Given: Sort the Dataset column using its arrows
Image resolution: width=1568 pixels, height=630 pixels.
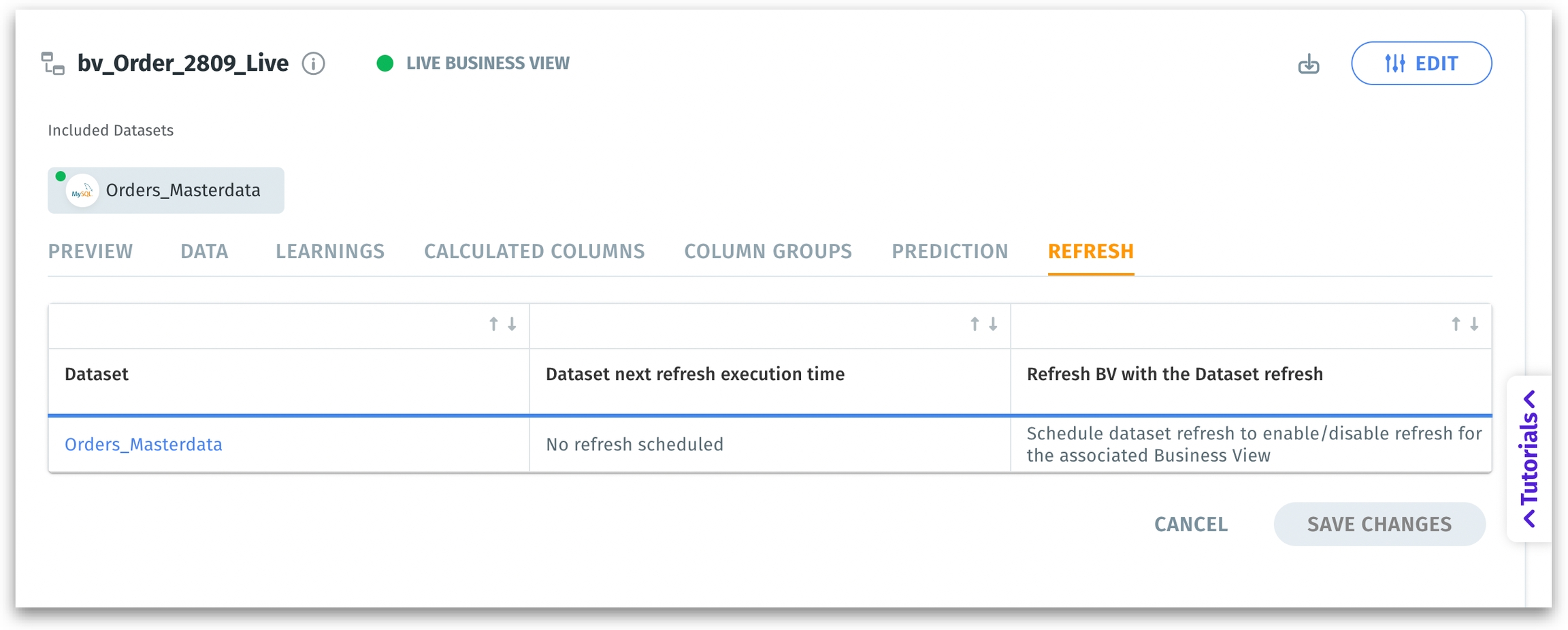Looking at the screenshot, I should pos(502,324).
